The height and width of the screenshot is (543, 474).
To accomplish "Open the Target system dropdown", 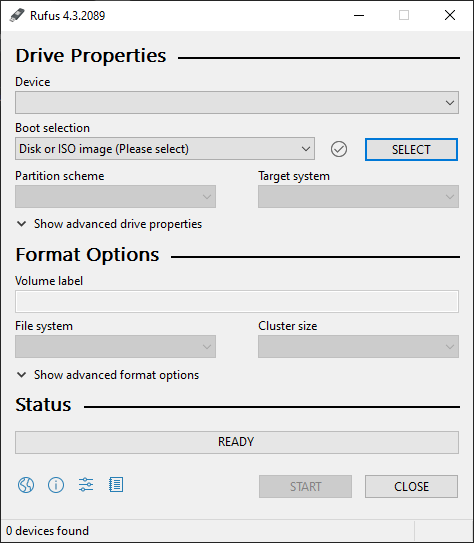I will tap(358, 197).
